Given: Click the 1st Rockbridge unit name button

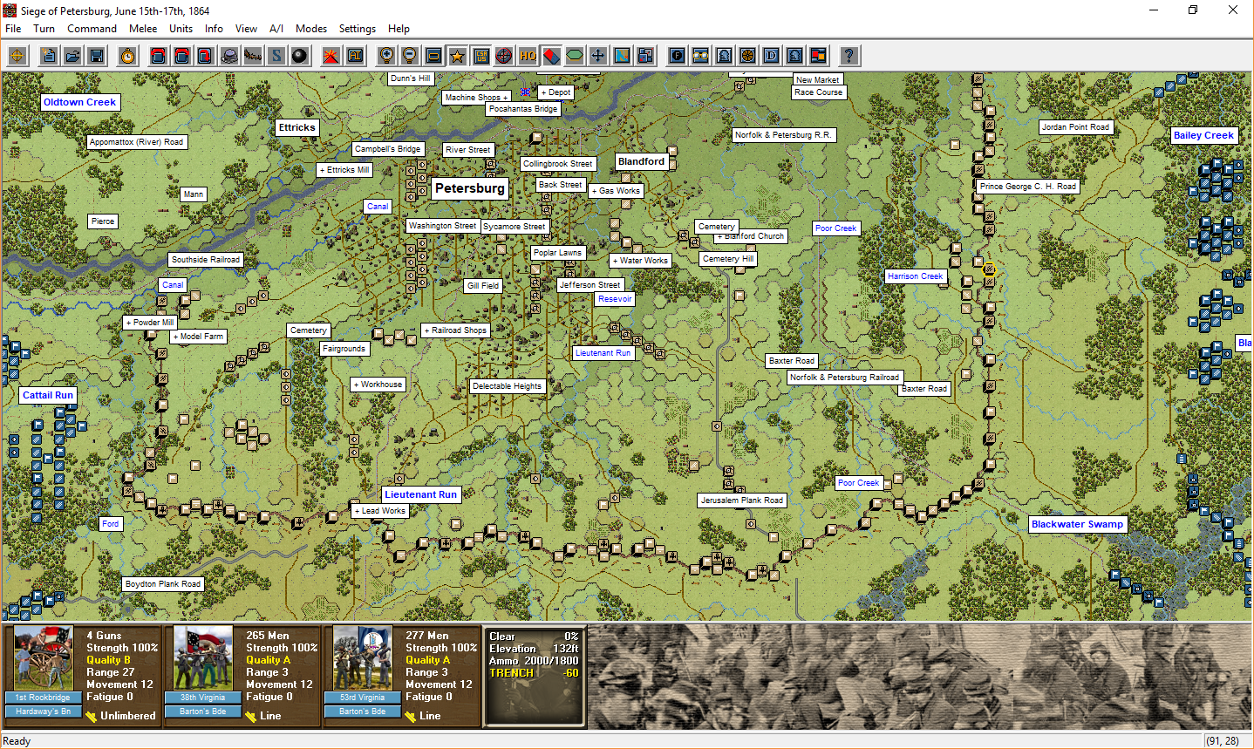Looking at the screenshot, I should tap(43, 697).
